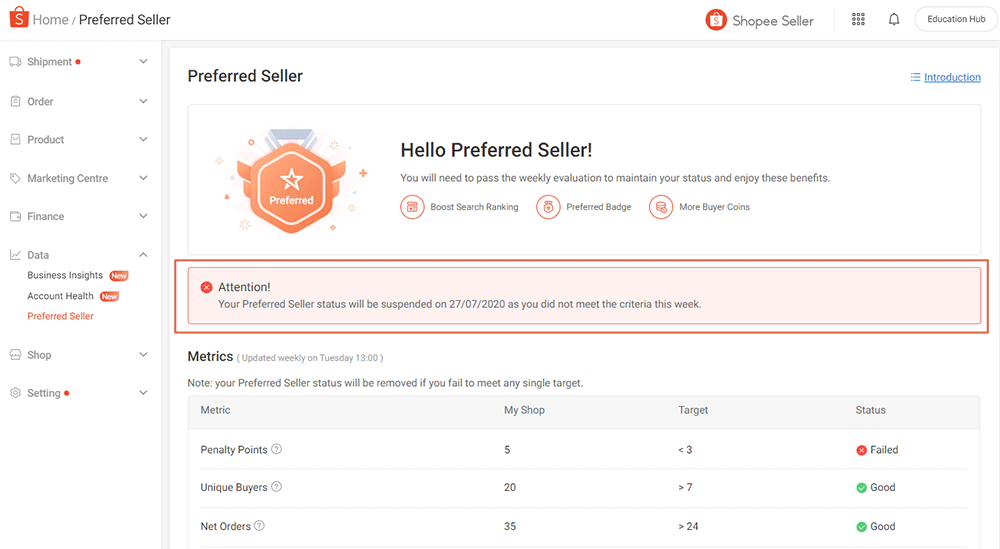Click Home in the breadcrumb
1000x549 pixels.
50,19
